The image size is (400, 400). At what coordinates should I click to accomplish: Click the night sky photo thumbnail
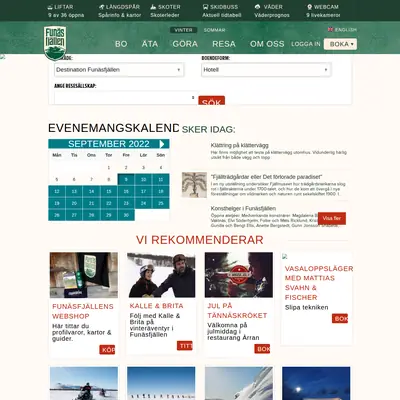[316, 383]
